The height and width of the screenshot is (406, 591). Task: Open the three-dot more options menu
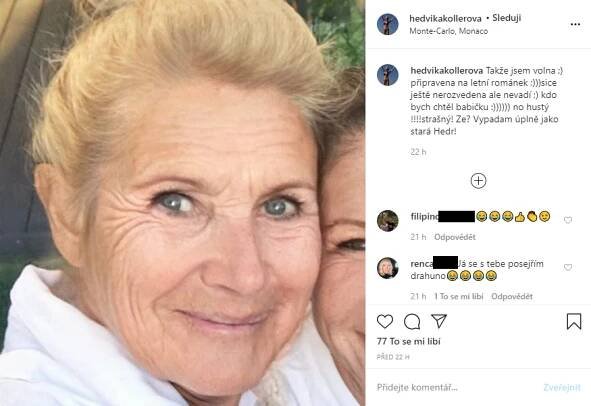pos(575,25)
